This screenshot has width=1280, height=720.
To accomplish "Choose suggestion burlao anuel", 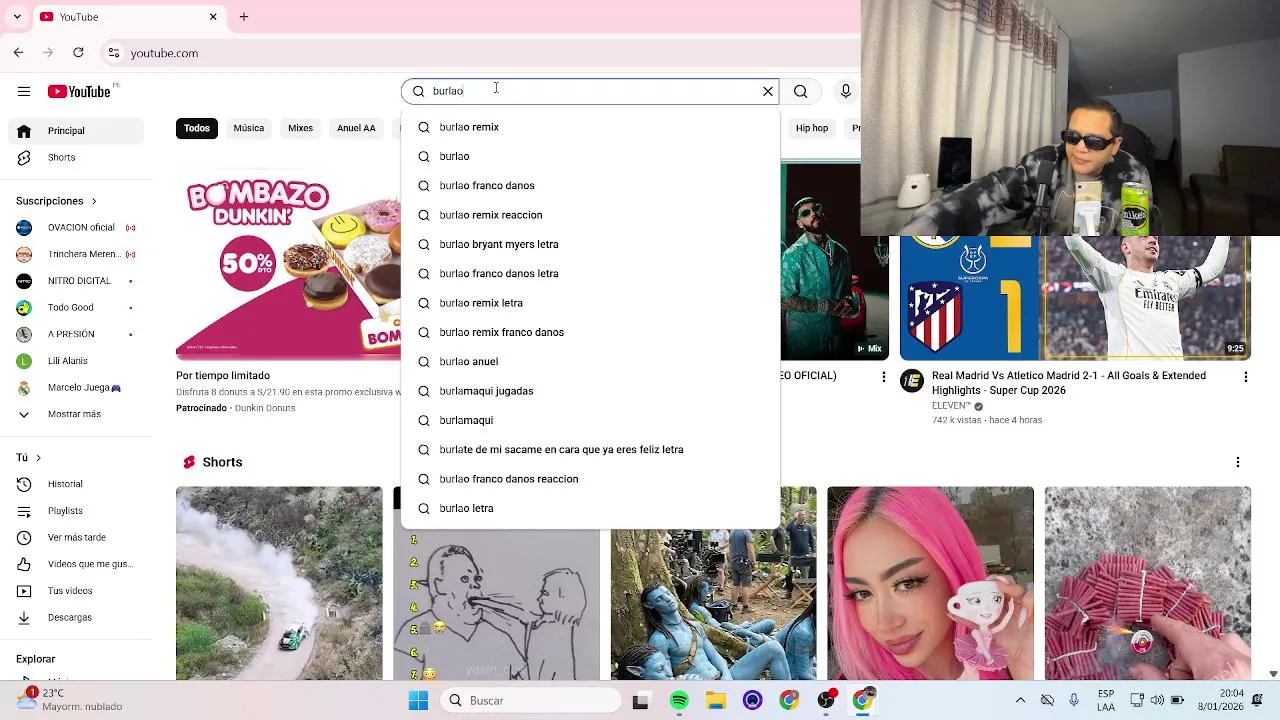I will (590, 362).
